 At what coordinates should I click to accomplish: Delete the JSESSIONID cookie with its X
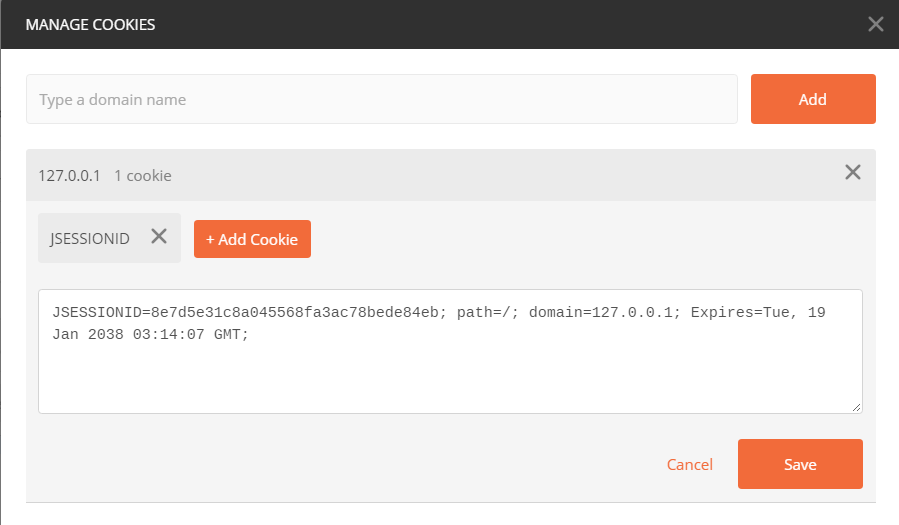pos(158,237)
